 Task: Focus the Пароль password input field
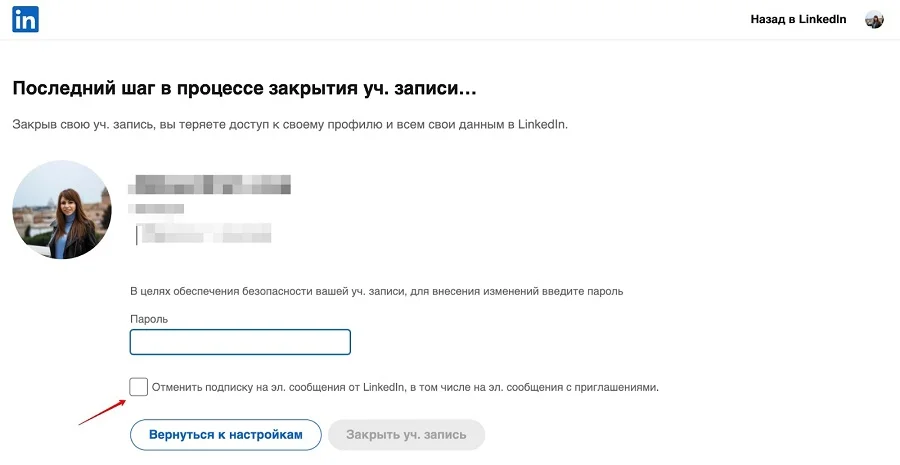[x=240, y=342]
